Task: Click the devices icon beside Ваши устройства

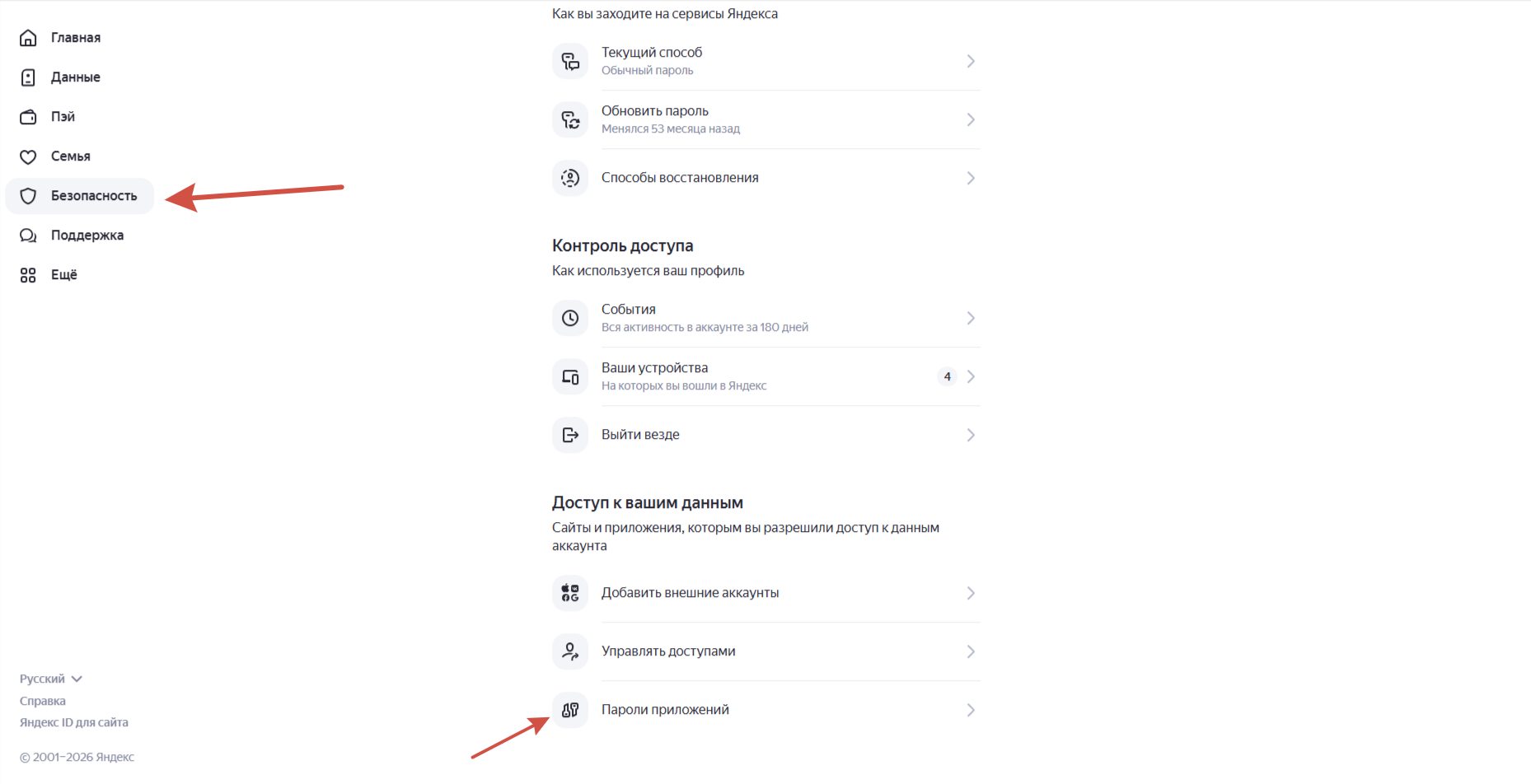Action: click(570, 376)
